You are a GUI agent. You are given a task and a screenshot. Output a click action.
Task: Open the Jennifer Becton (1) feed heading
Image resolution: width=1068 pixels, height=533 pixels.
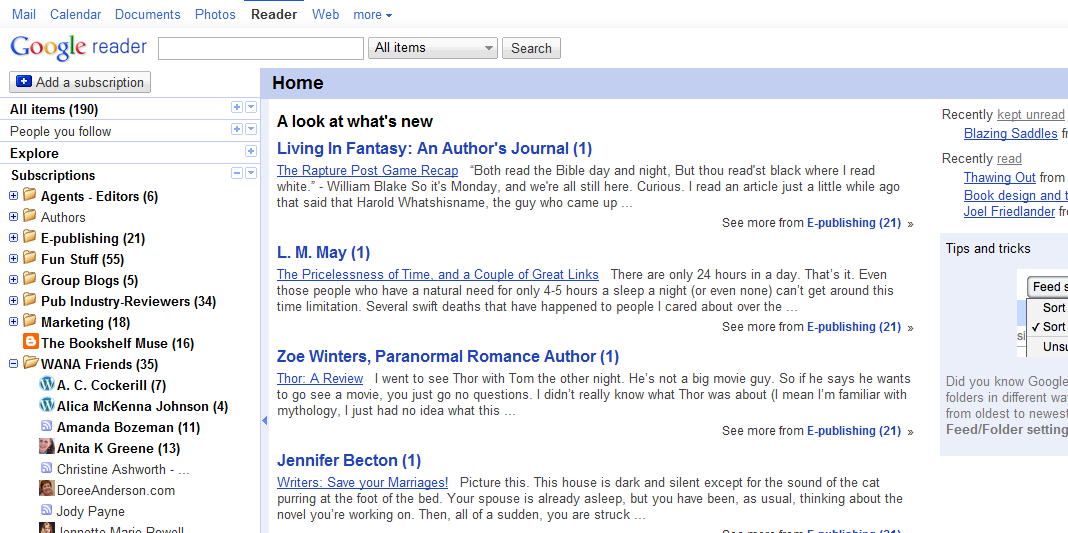pyautogui.click(x=349, y=460)
